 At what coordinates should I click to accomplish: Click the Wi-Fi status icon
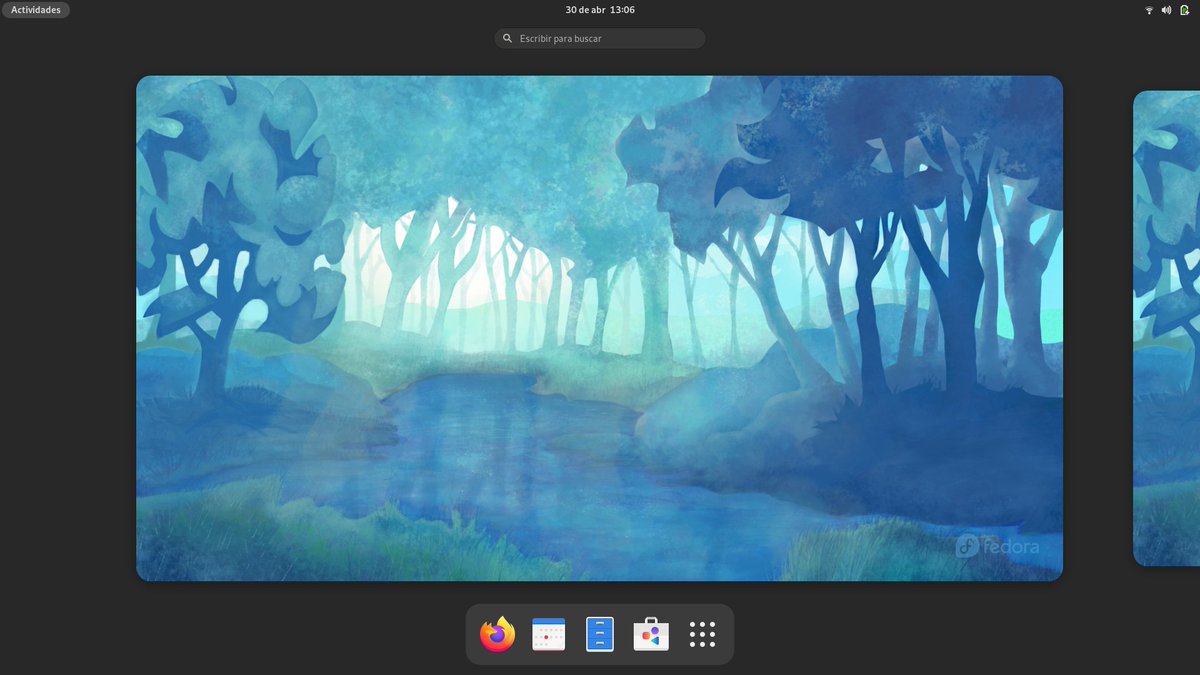click(1149, 10)
